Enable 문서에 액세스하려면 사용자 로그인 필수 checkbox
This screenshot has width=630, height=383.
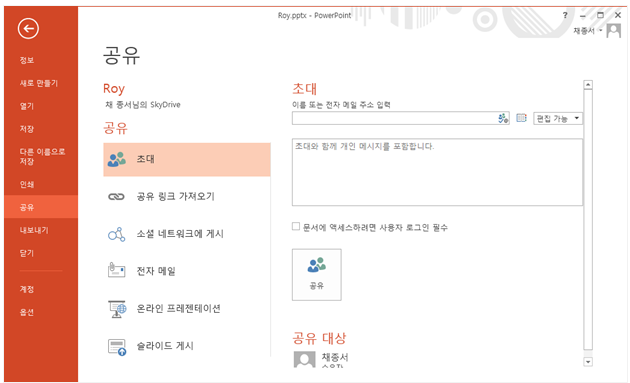click(x=296, y=227)
